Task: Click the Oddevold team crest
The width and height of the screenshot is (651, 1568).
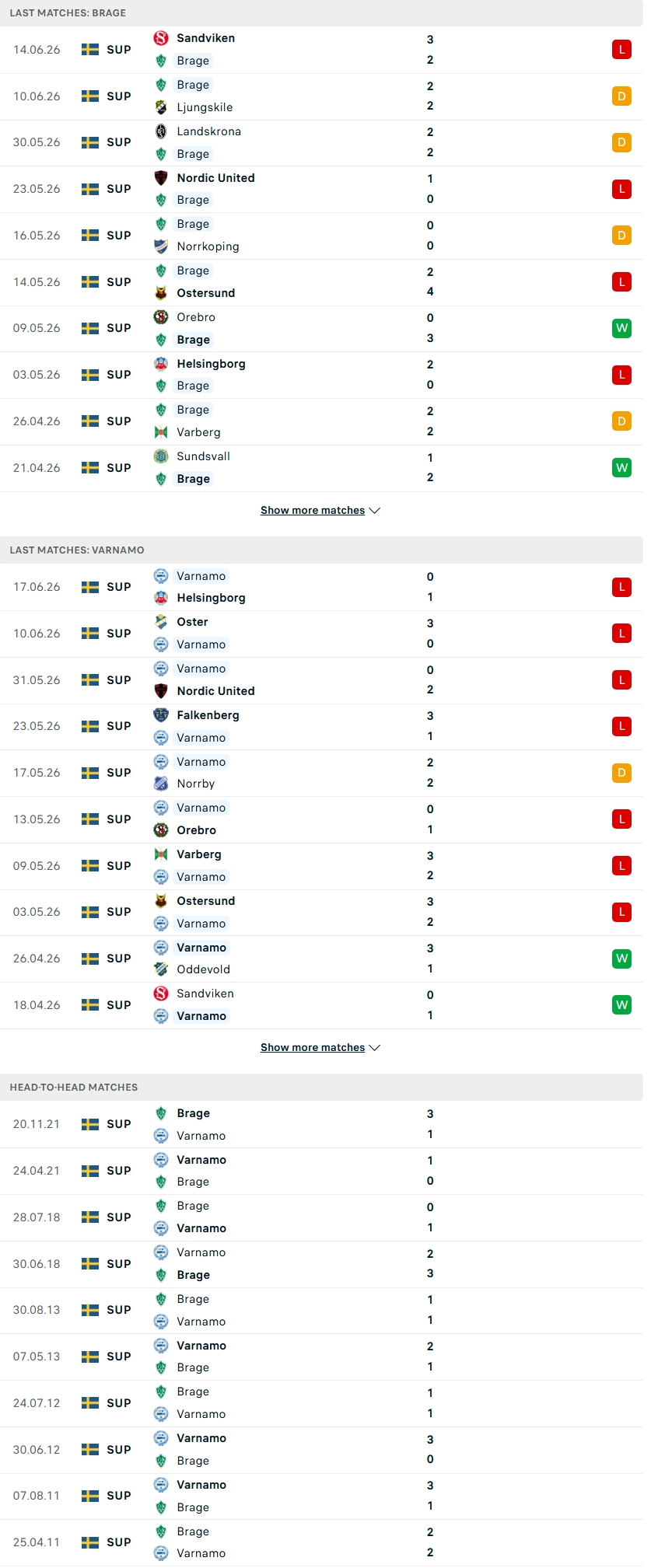Action: [x=161, y=969]
